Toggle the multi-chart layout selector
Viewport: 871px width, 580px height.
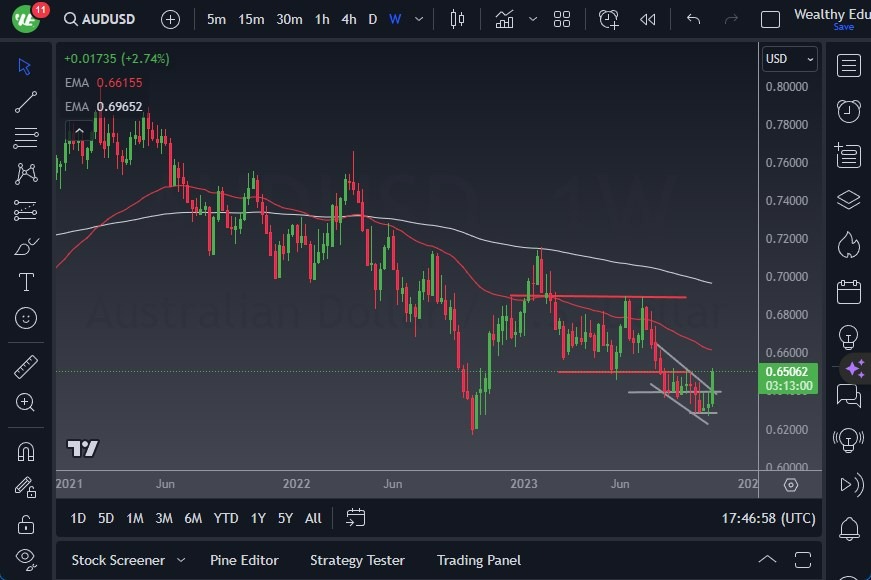pos(561,18)
